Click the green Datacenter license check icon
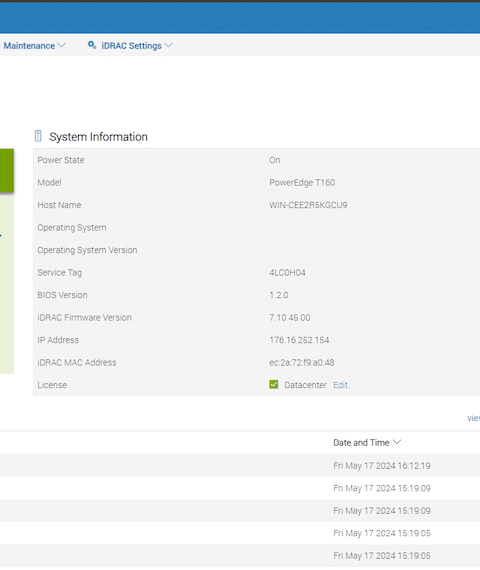 coord(274,384)
